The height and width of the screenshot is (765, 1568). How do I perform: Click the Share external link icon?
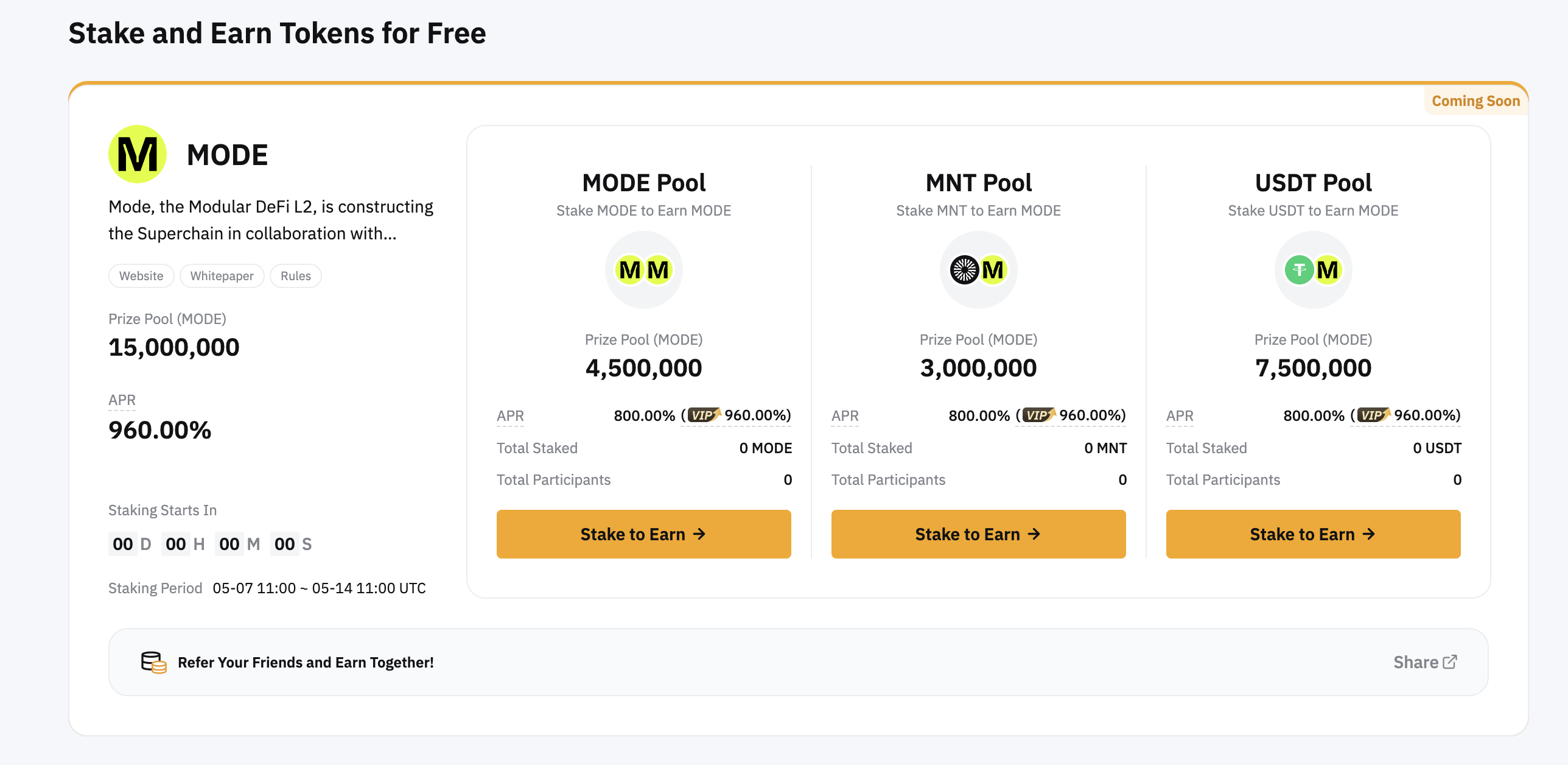tap(1450, 661)
